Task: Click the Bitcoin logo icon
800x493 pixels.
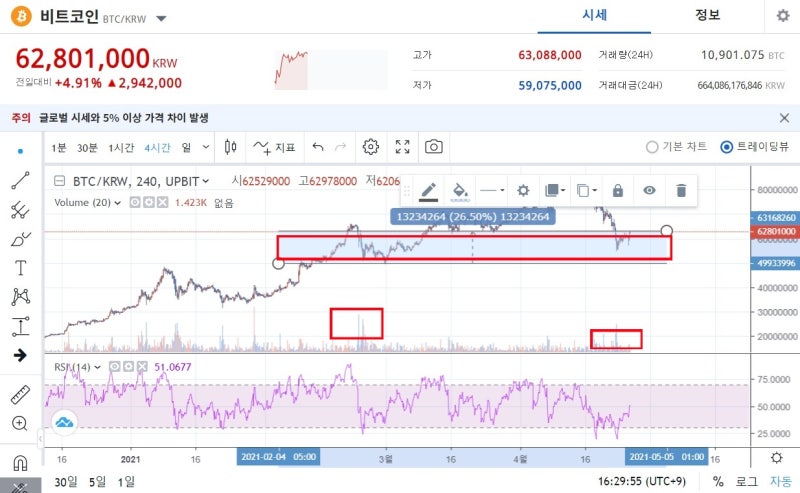Action: click(21, 16)
